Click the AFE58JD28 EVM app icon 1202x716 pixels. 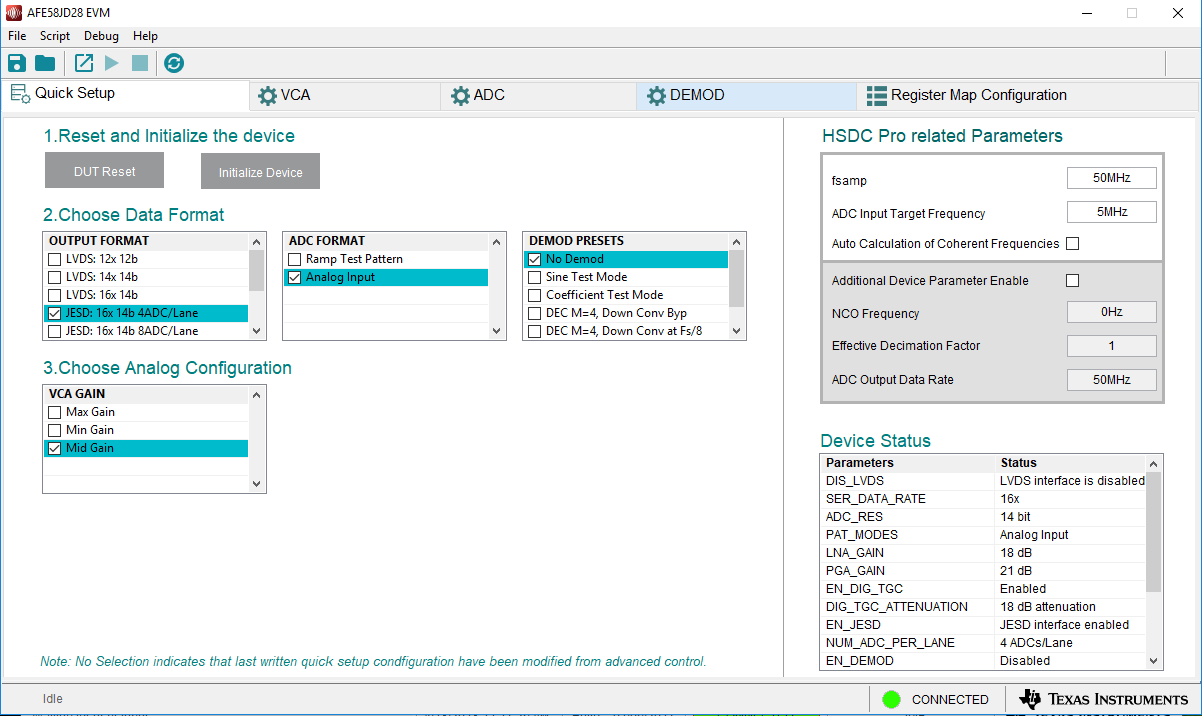pos(14,13)
